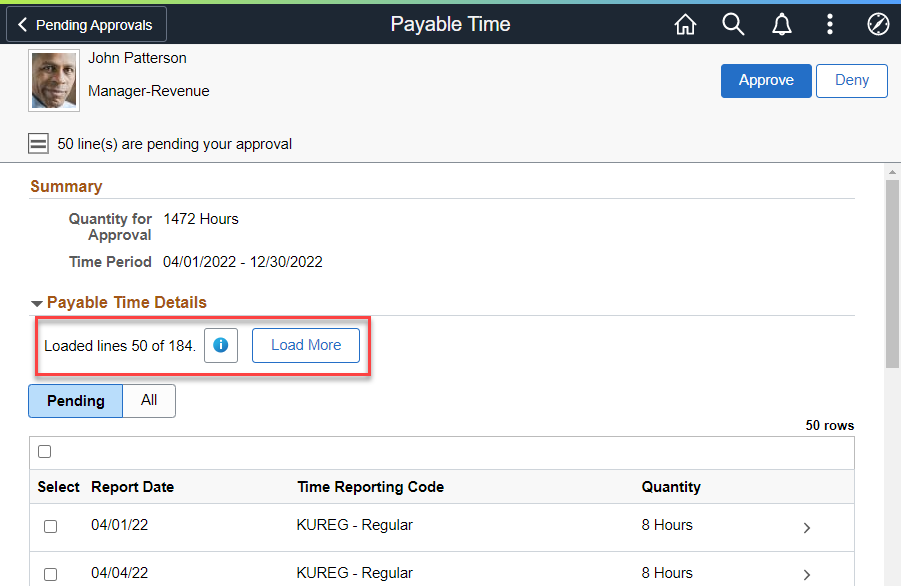Click John Patterson's profile photo
The image size is (901, 586).
coord(54,81)
